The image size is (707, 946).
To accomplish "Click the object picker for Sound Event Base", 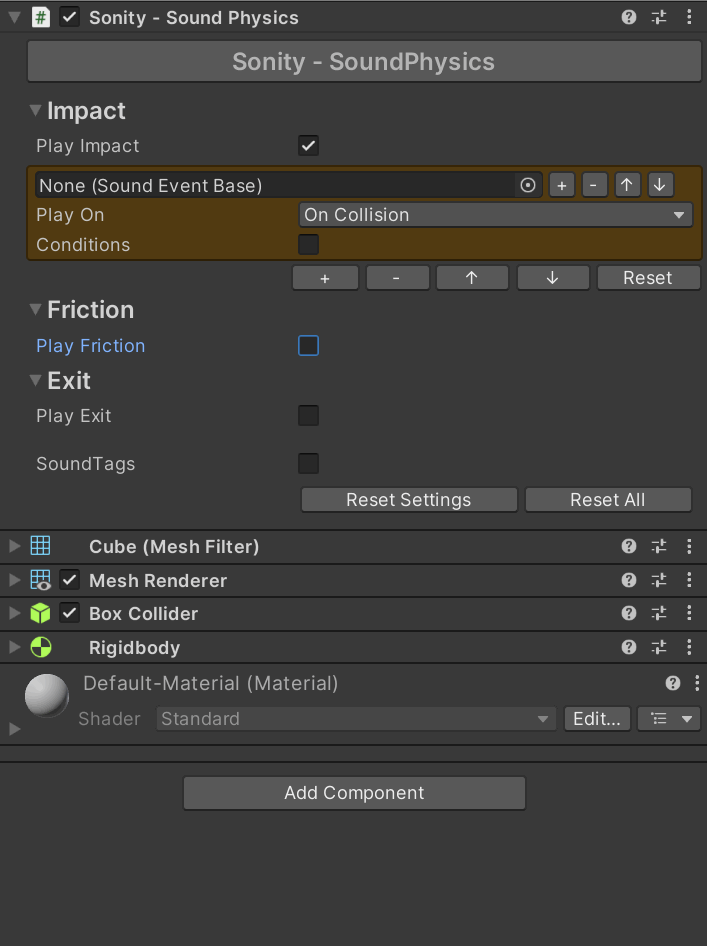I will pos(528,185).
